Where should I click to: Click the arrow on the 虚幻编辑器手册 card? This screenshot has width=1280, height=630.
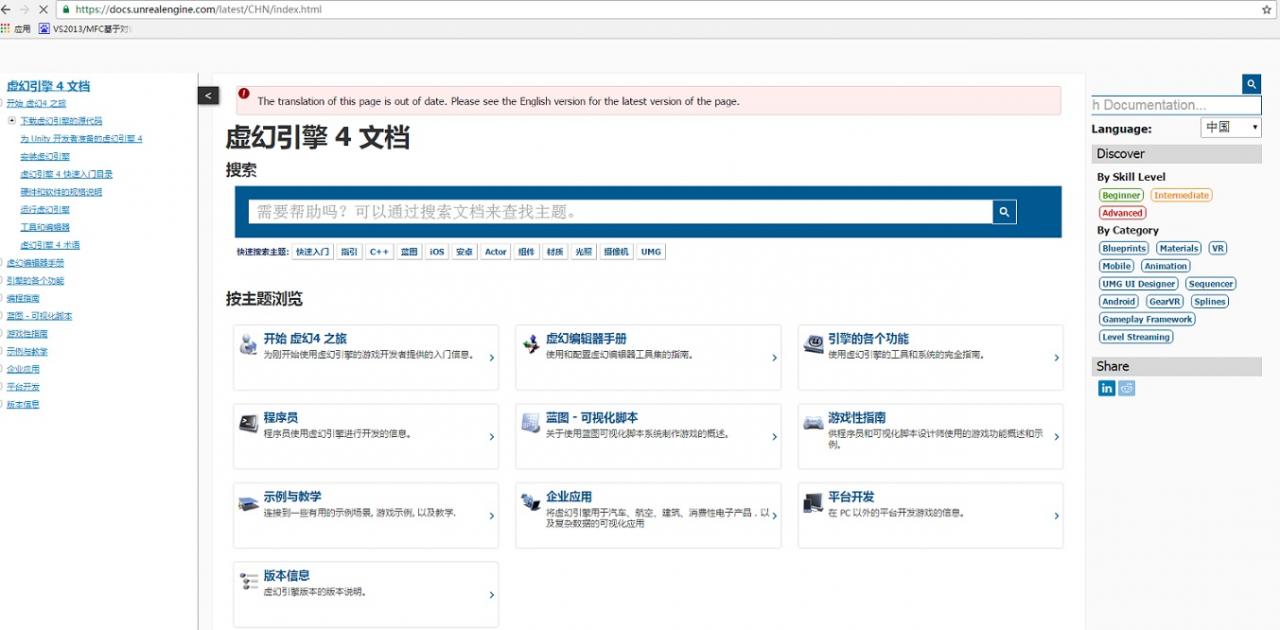(x=774, y=358)
